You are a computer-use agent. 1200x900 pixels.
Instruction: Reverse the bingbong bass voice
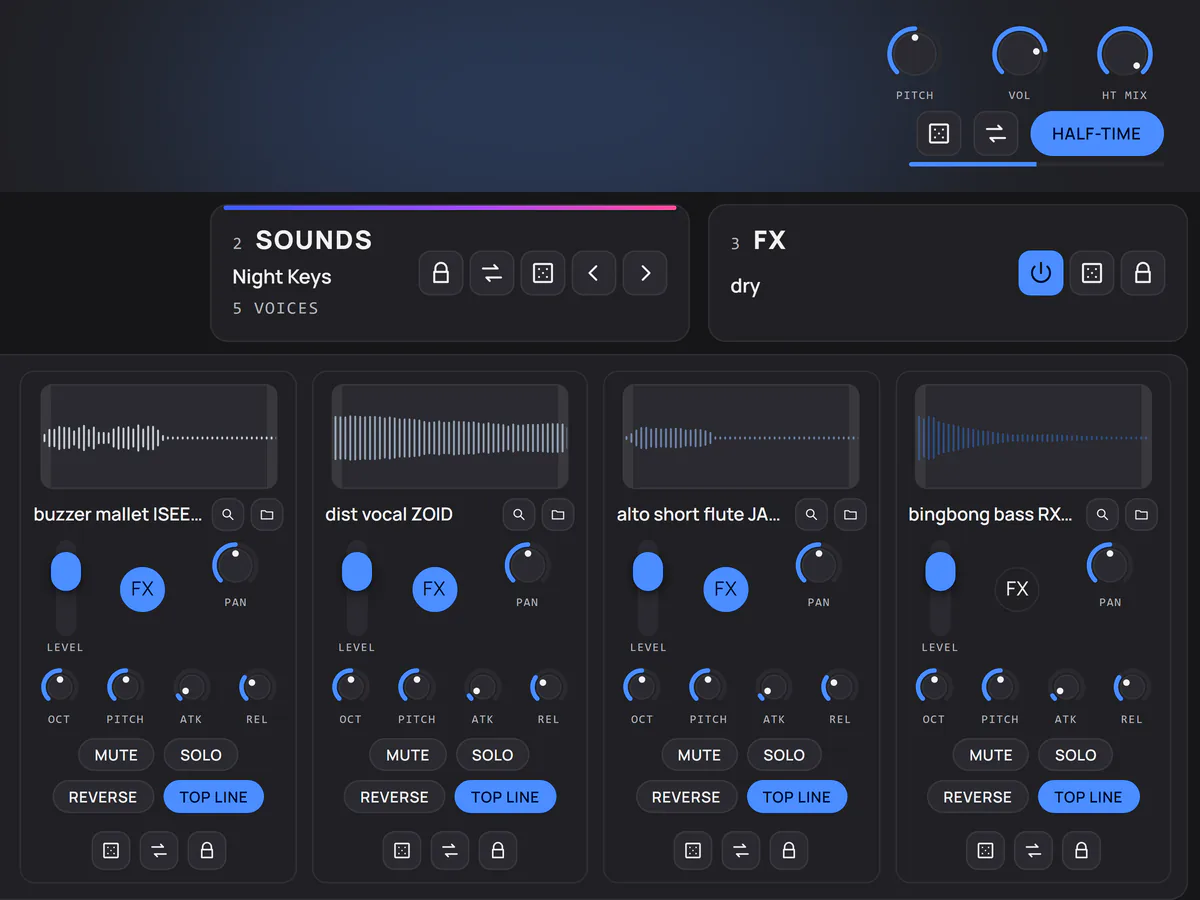(978, 797)
